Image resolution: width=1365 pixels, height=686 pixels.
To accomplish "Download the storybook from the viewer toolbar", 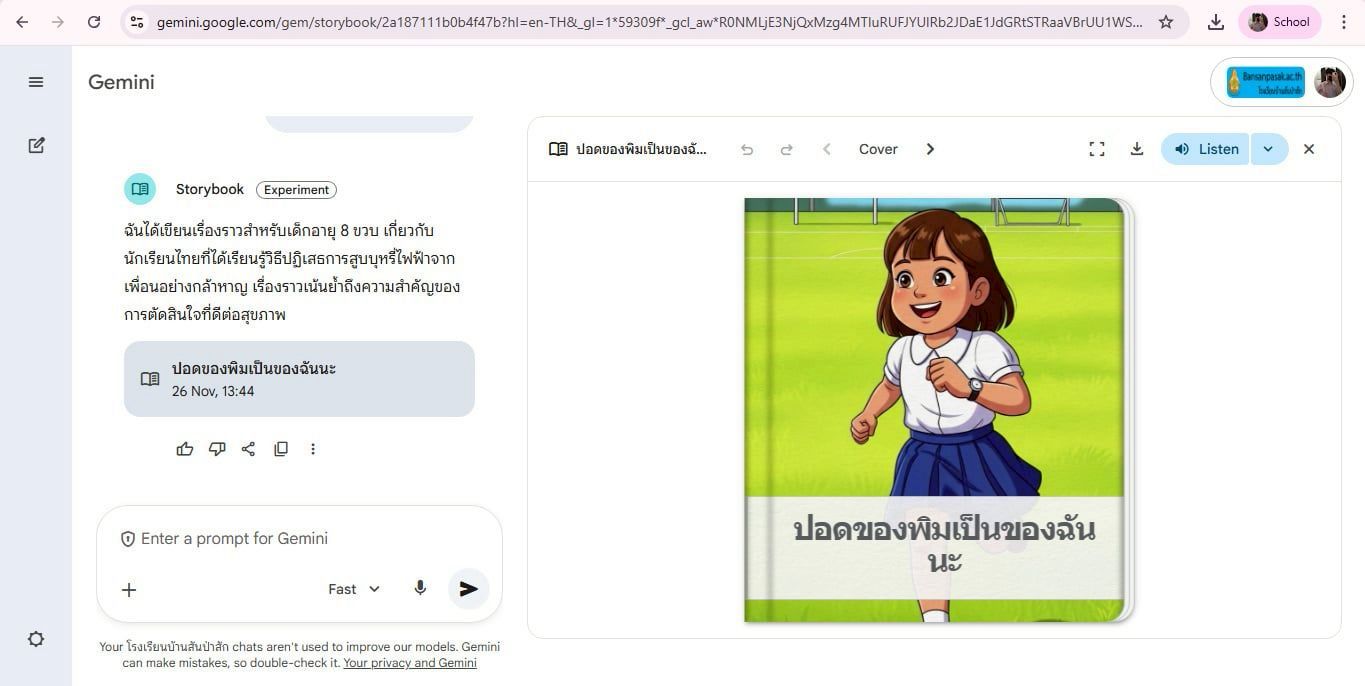I will (x=1137, y=149).
